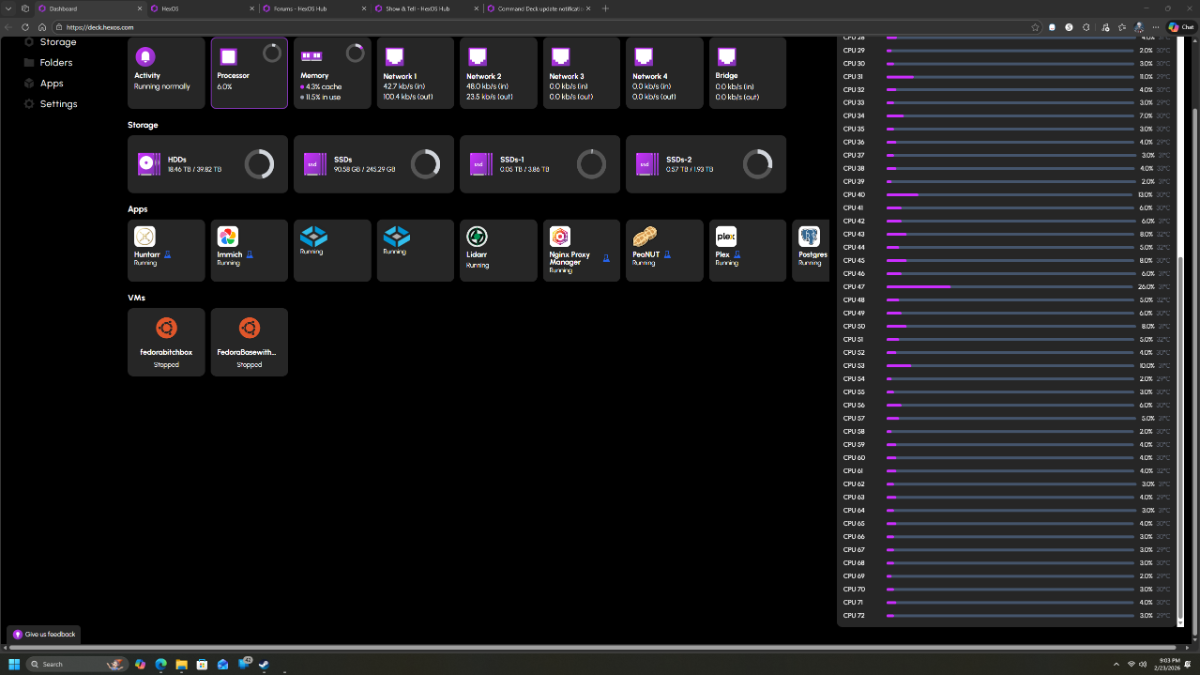
Task: Open Folders in the sidebar
Action: coord(56,63)
